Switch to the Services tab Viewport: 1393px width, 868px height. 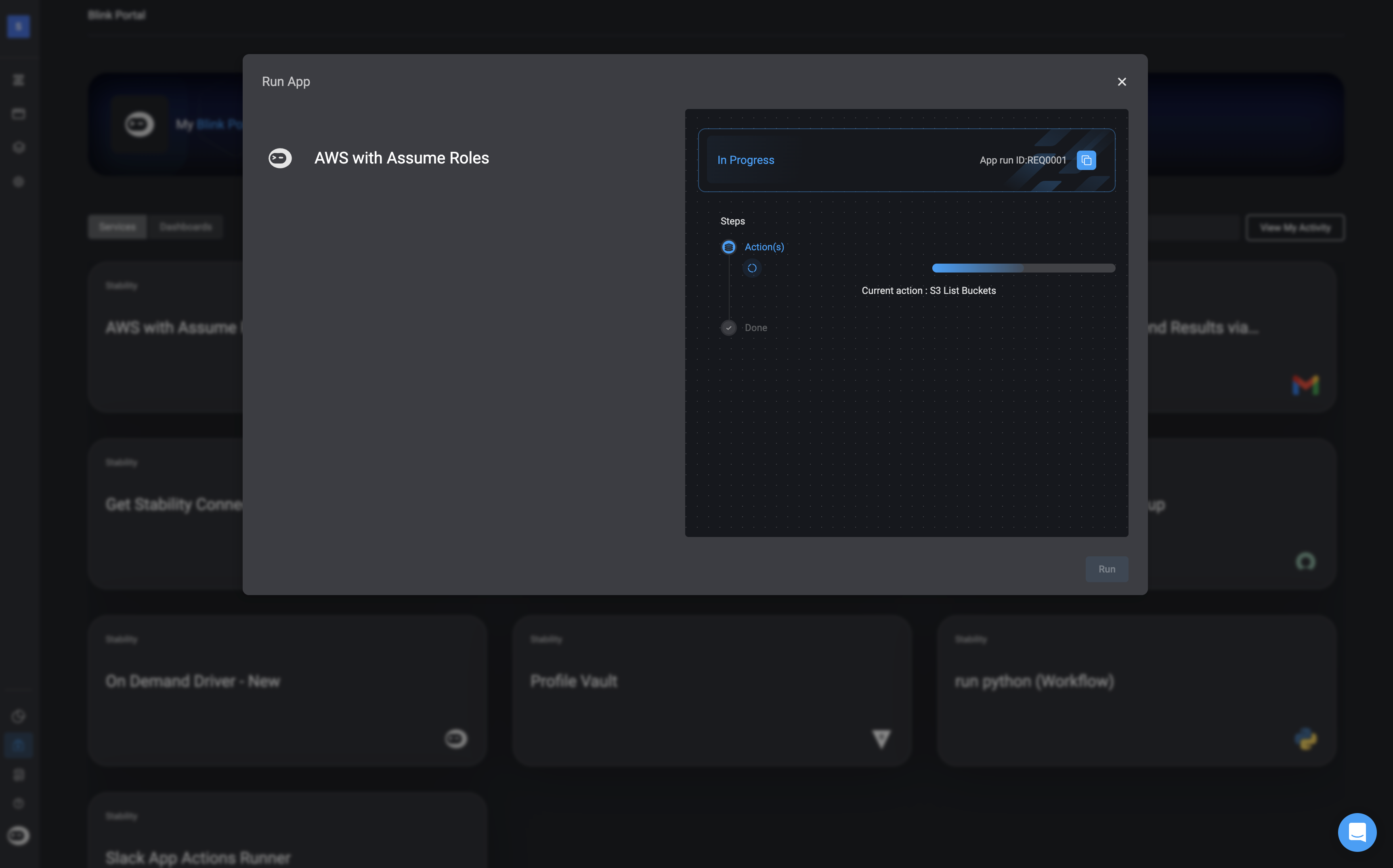[x=117, y=227]
